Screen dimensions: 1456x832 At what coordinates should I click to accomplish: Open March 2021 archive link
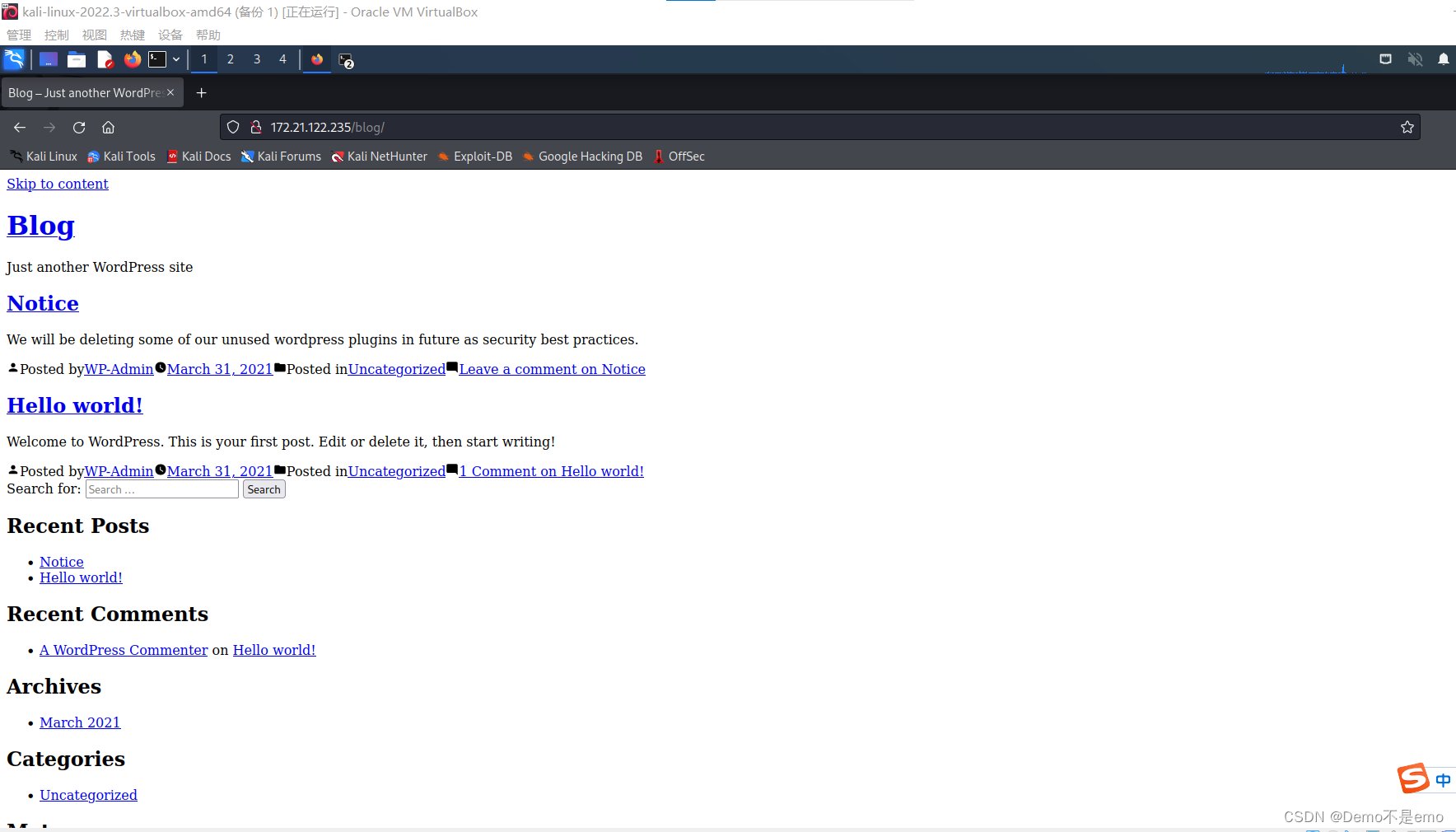[x=80, y=722]
